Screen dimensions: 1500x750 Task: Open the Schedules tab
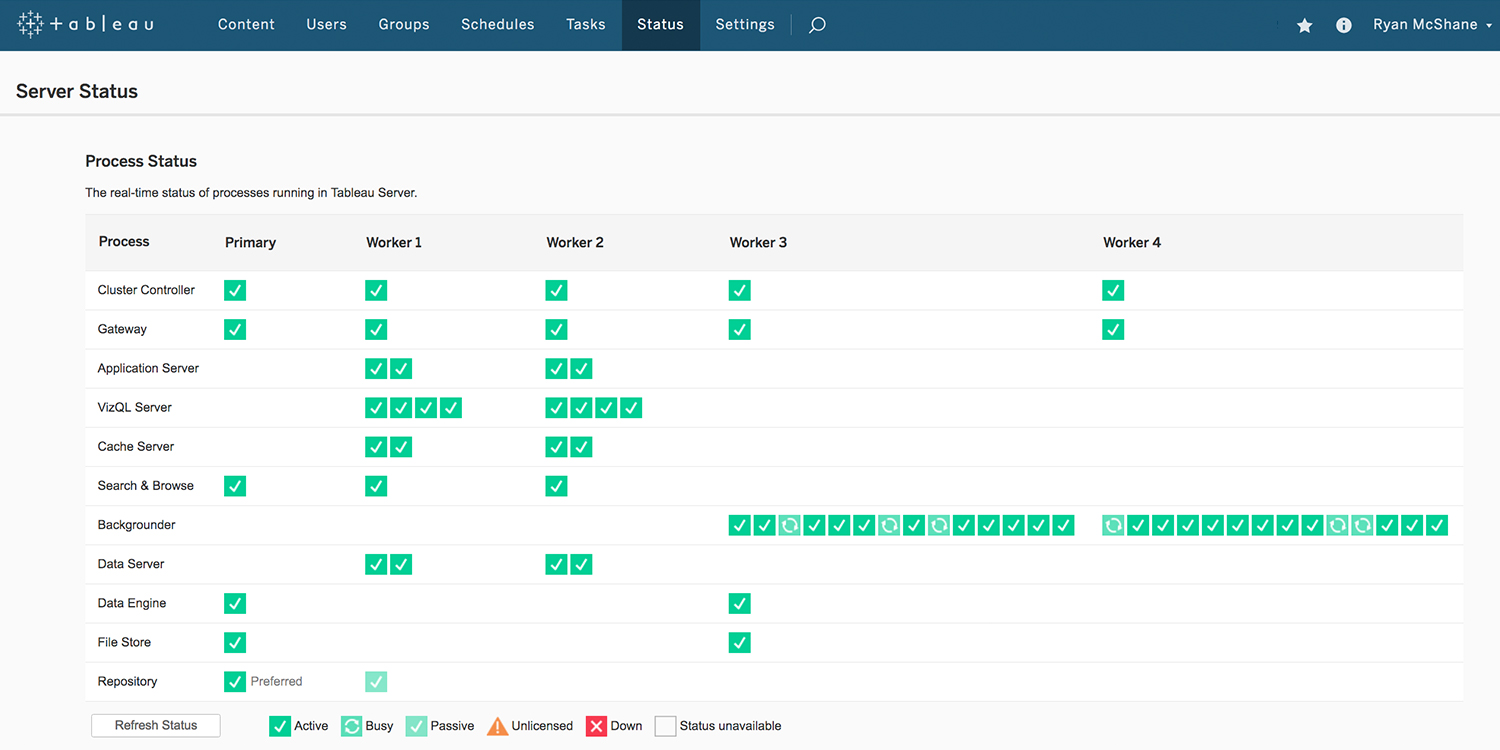click(498, 24)
